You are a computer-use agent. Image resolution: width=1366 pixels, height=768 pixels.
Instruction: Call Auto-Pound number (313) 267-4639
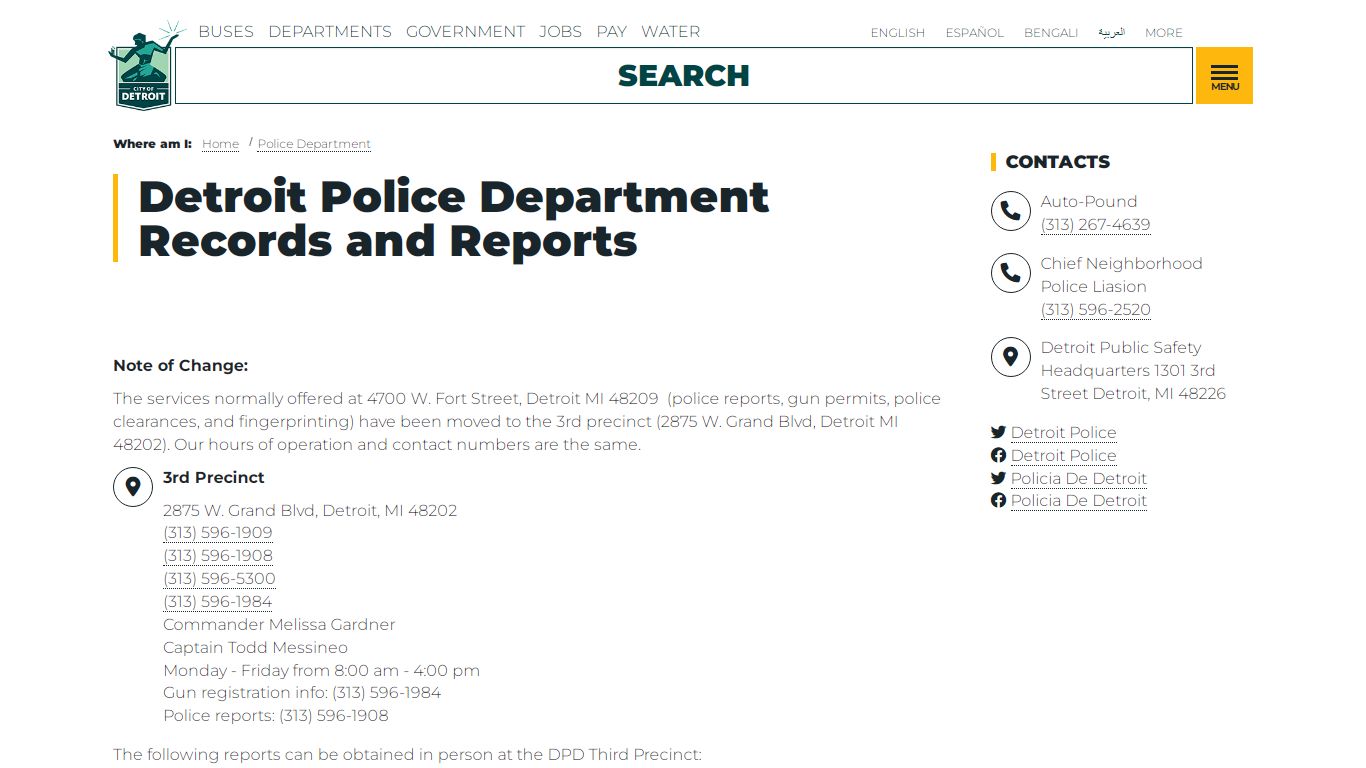[1095, 225]
